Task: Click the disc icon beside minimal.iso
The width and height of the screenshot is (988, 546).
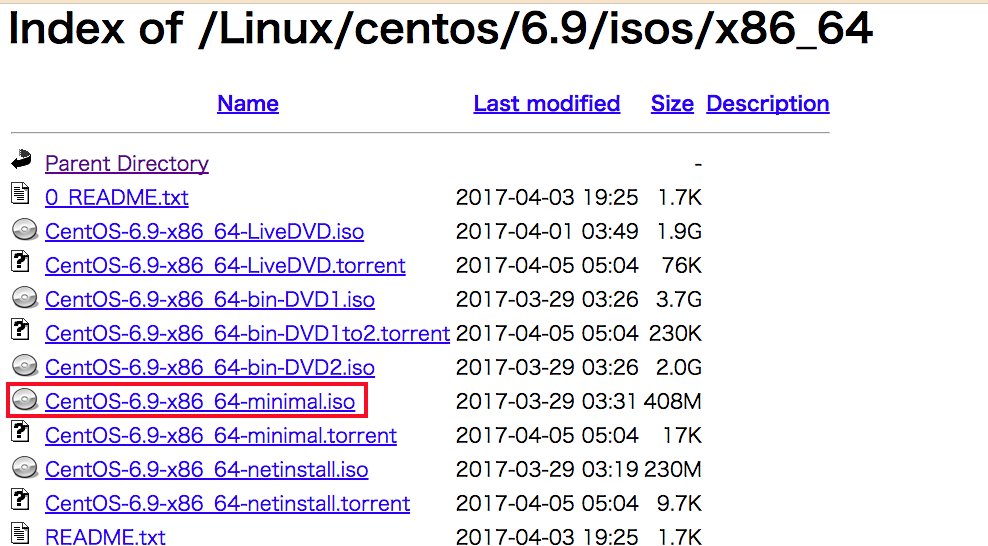Action: tap(25, 399)
